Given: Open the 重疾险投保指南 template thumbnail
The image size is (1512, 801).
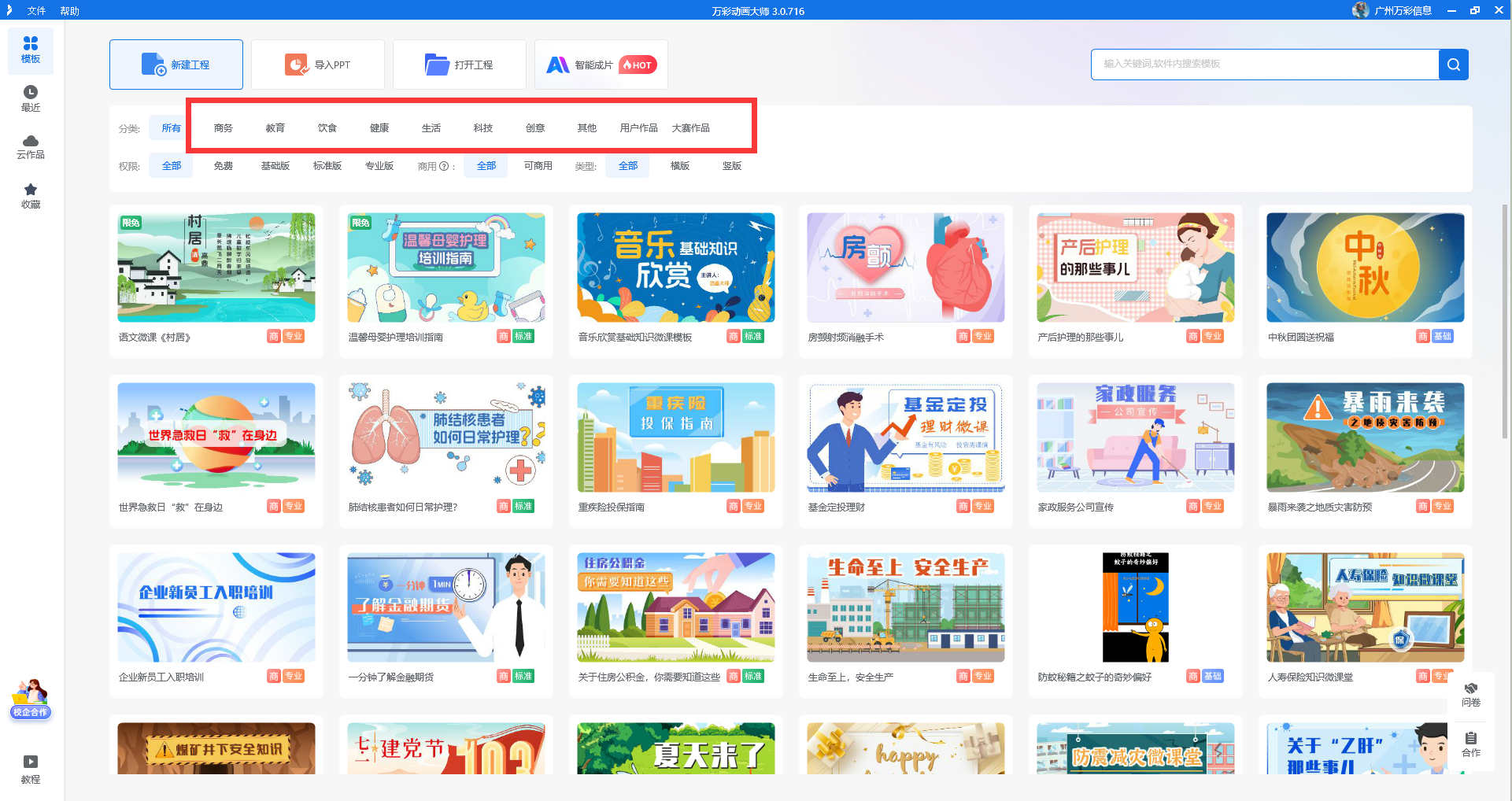Looking at the screenshot, I should (x=676, y=437).
